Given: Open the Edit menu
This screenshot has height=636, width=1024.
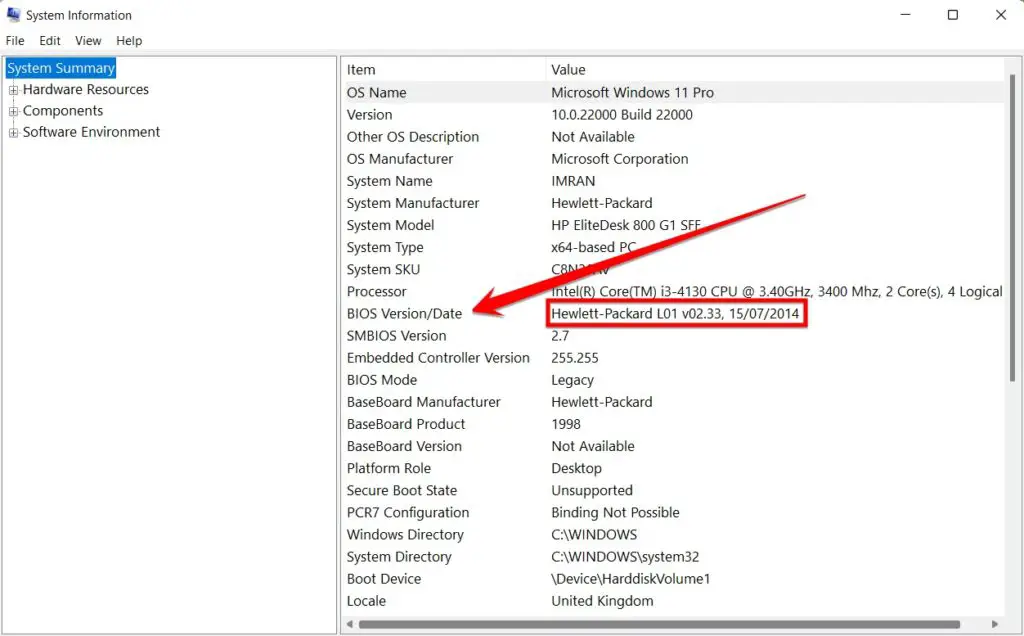Looking at the screenshot, I should pyautogui.click(x=50, y=40).
